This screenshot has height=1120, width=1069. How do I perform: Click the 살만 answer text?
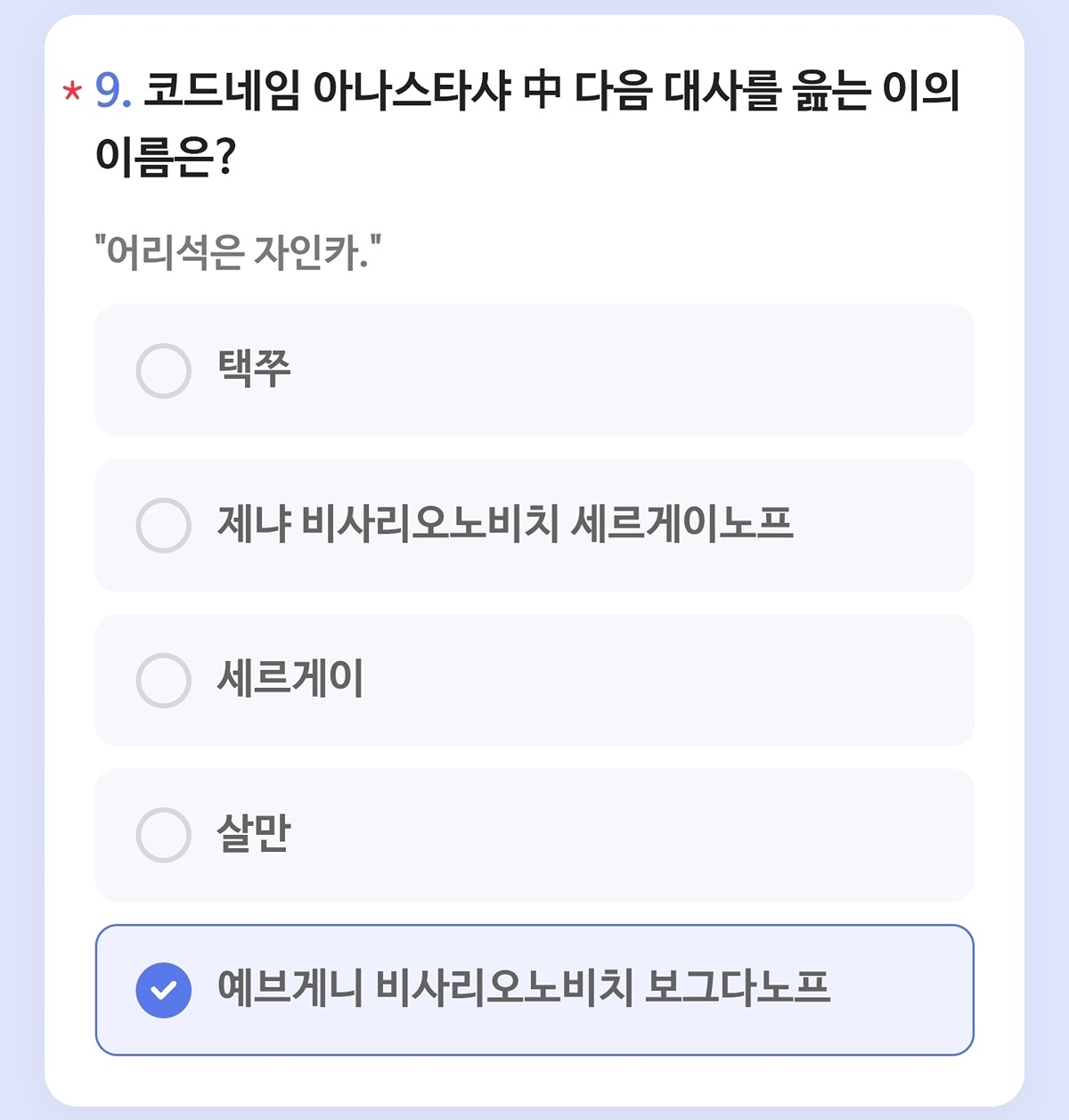(254, 834)
